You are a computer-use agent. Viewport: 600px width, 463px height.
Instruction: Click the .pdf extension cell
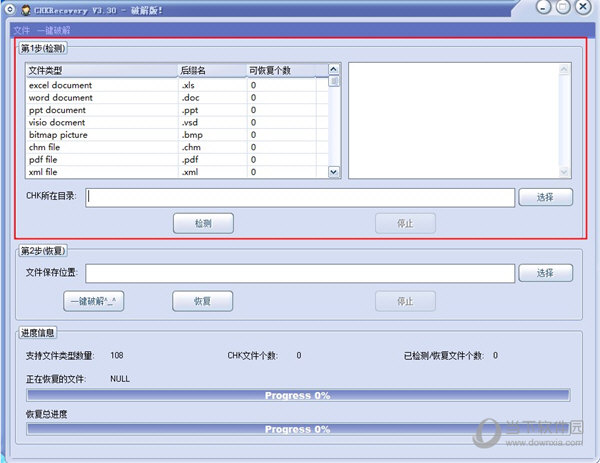(212, 160)
